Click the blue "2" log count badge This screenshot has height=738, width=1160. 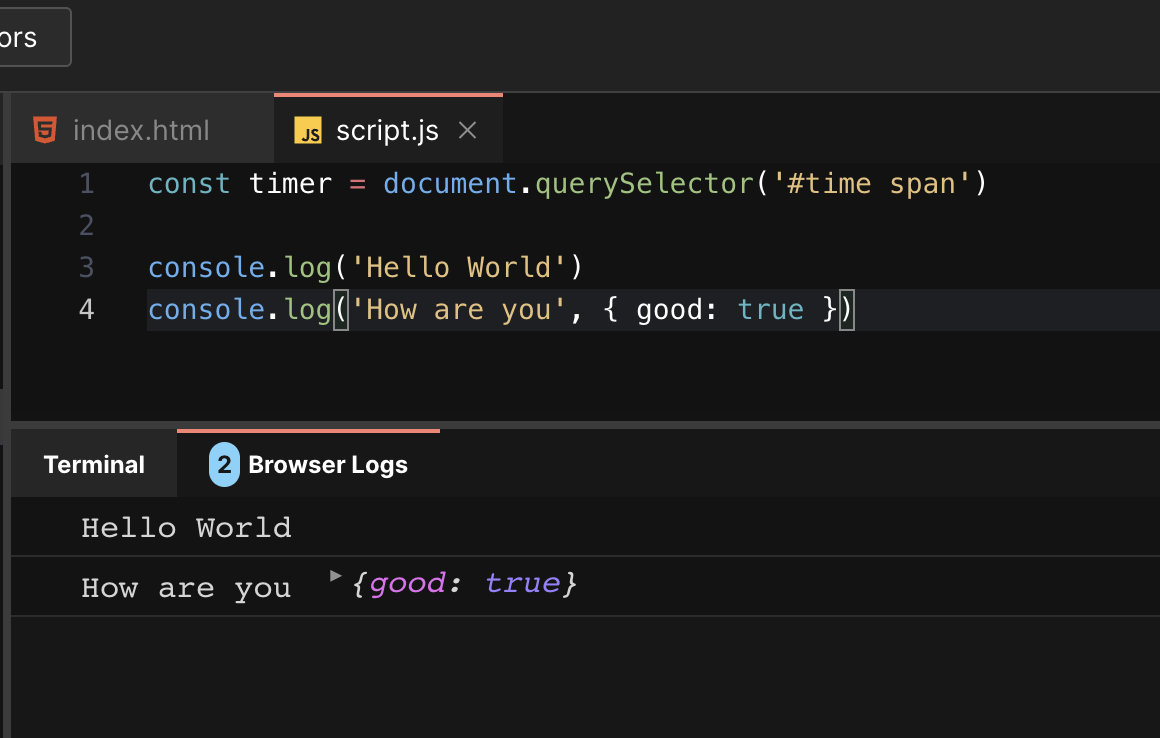click(223, 464)
